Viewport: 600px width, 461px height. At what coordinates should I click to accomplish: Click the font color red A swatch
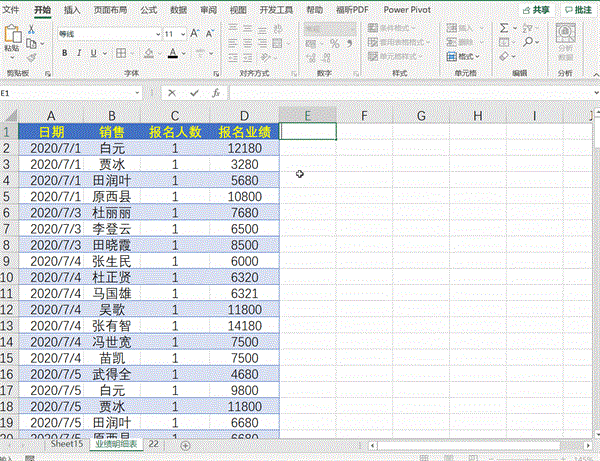pos(174,52)
